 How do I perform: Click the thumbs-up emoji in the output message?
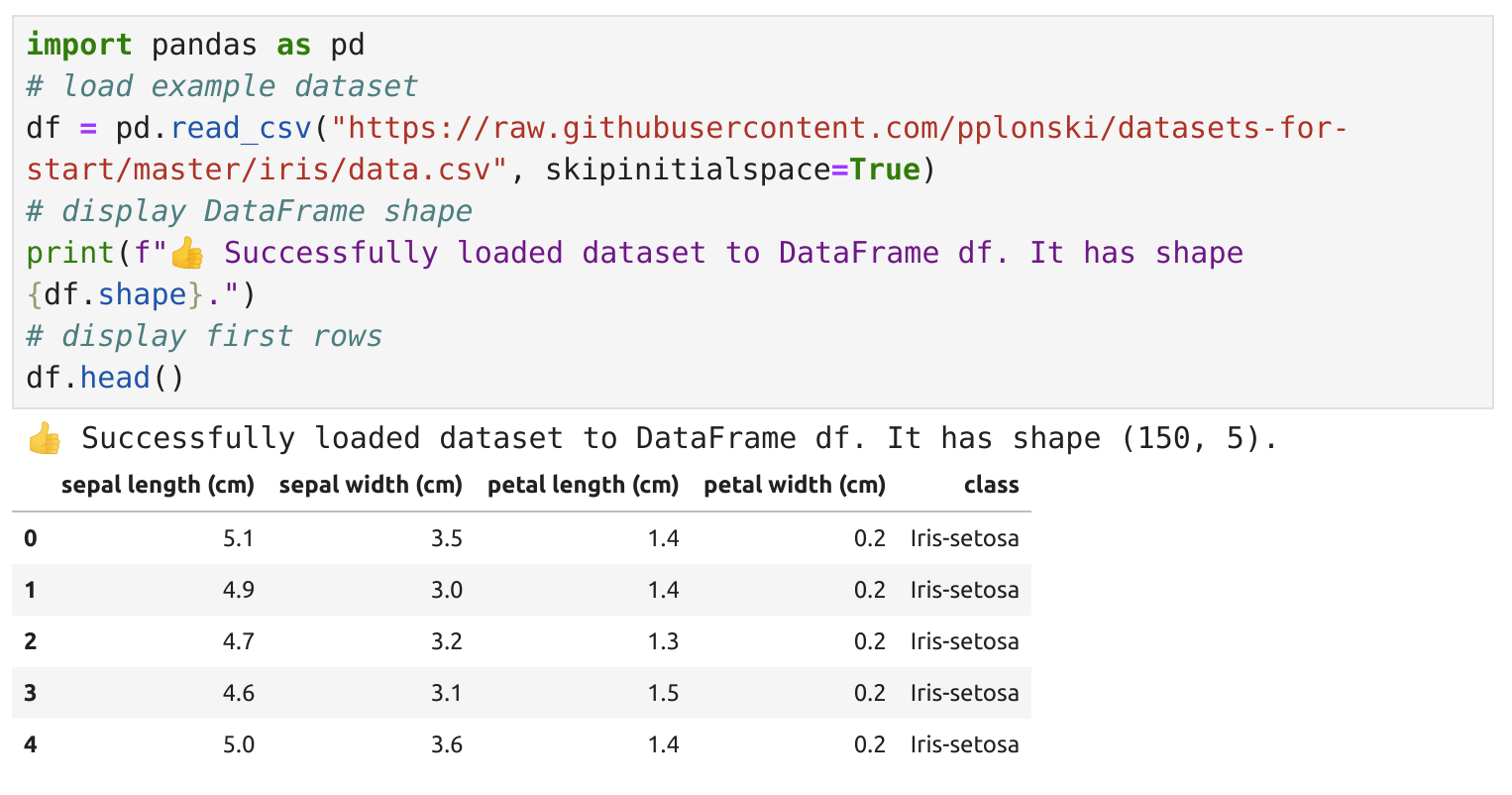(x=45, y=438)
